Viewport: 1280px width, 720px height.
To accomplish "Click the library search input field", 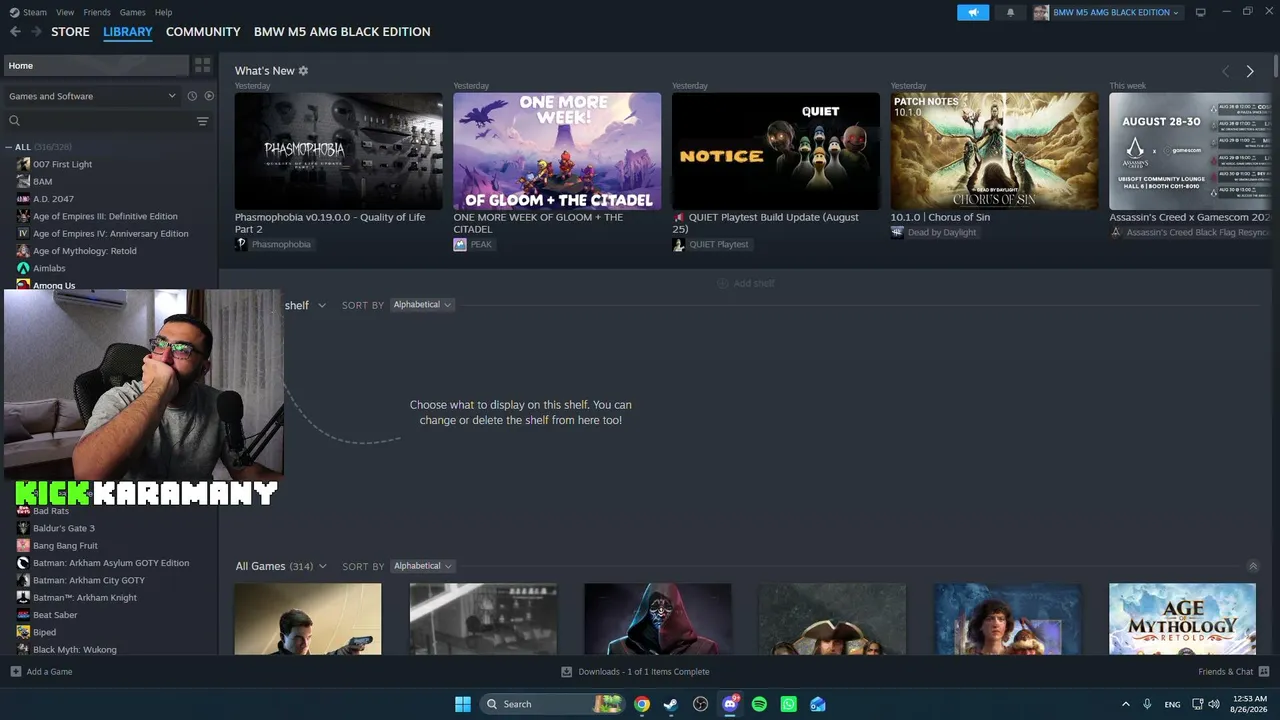I will coord(107,121).
